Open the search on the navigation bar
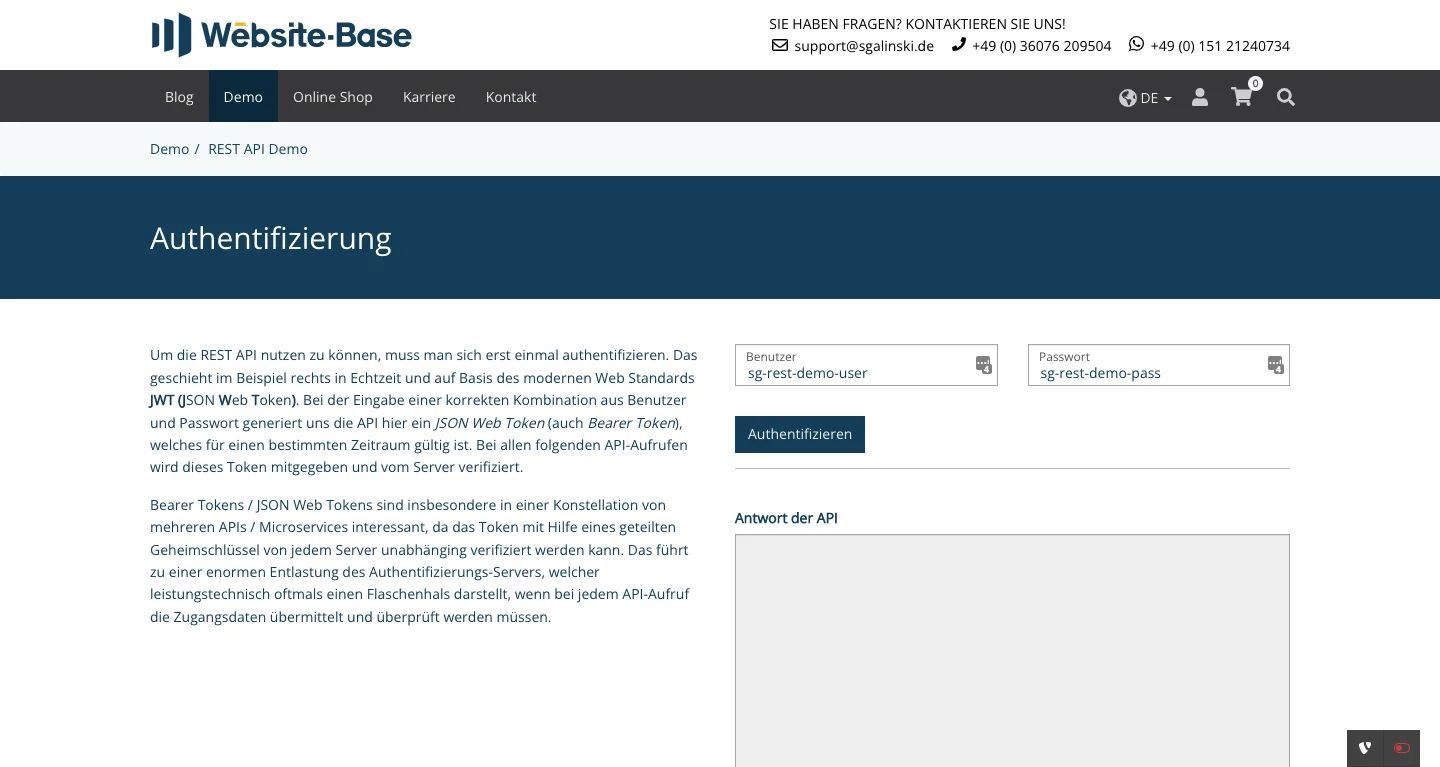This screenshot has height=767, width=1440. click(1286, 97)
